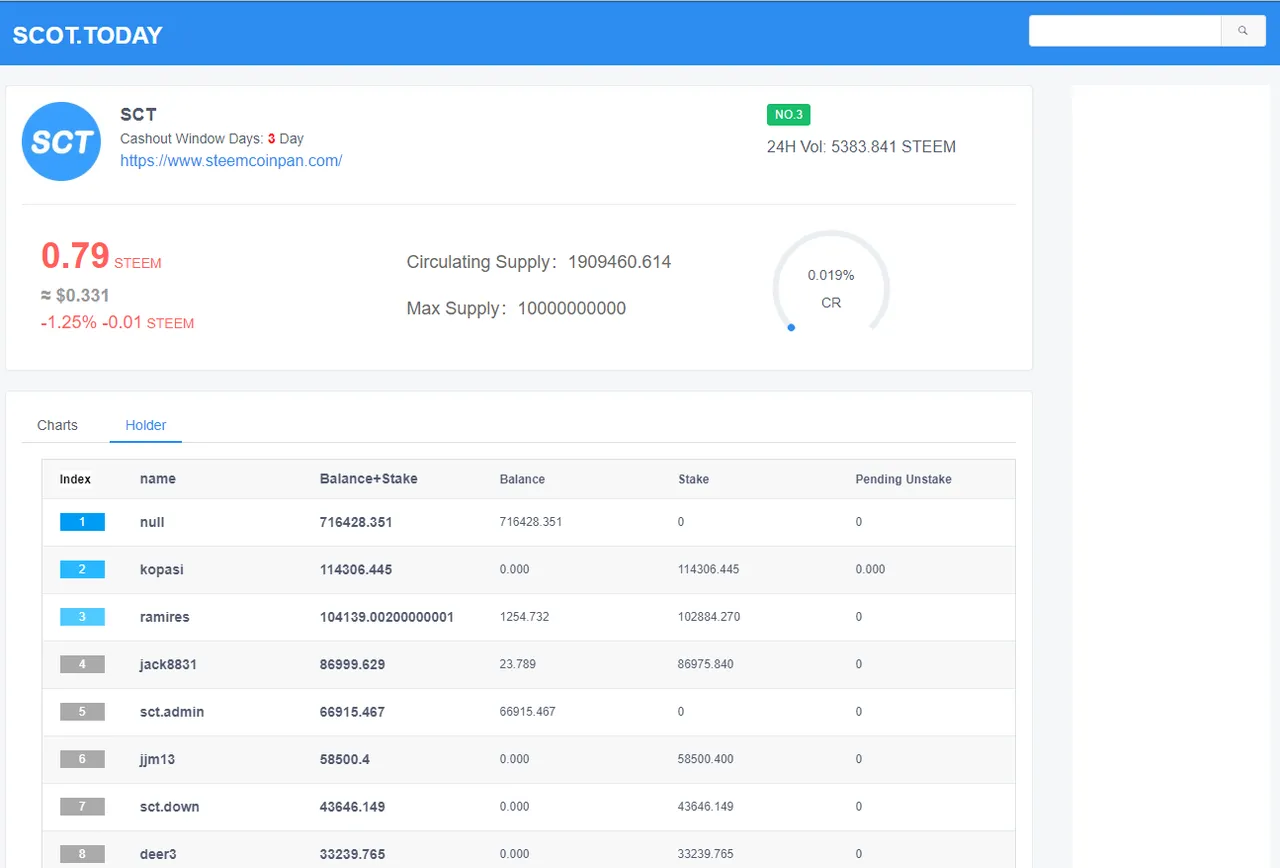Switch to the Charts tab
Screen dimensions: 1280x868
(x=57, y=425)
